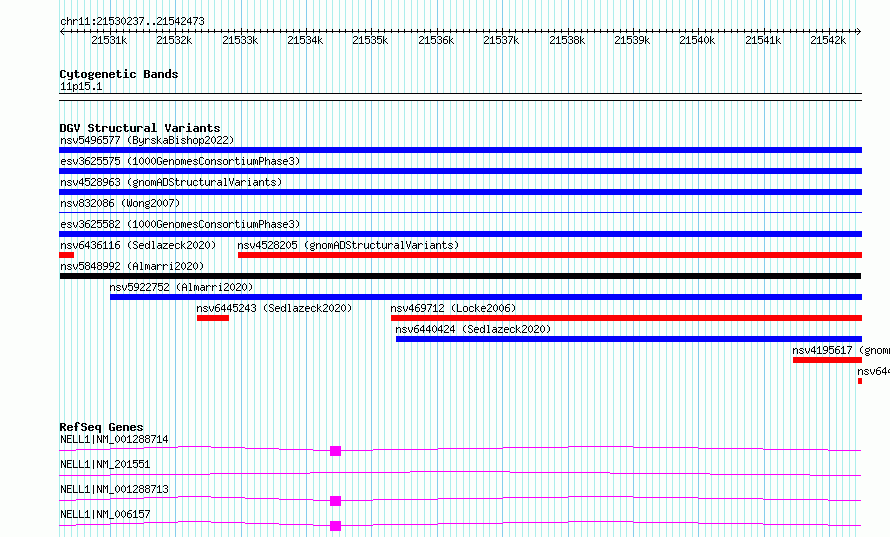Screen dimensions: 890x537
Task: Click the Cytogenetic Bands track title
Action: [x=119, y=74]
